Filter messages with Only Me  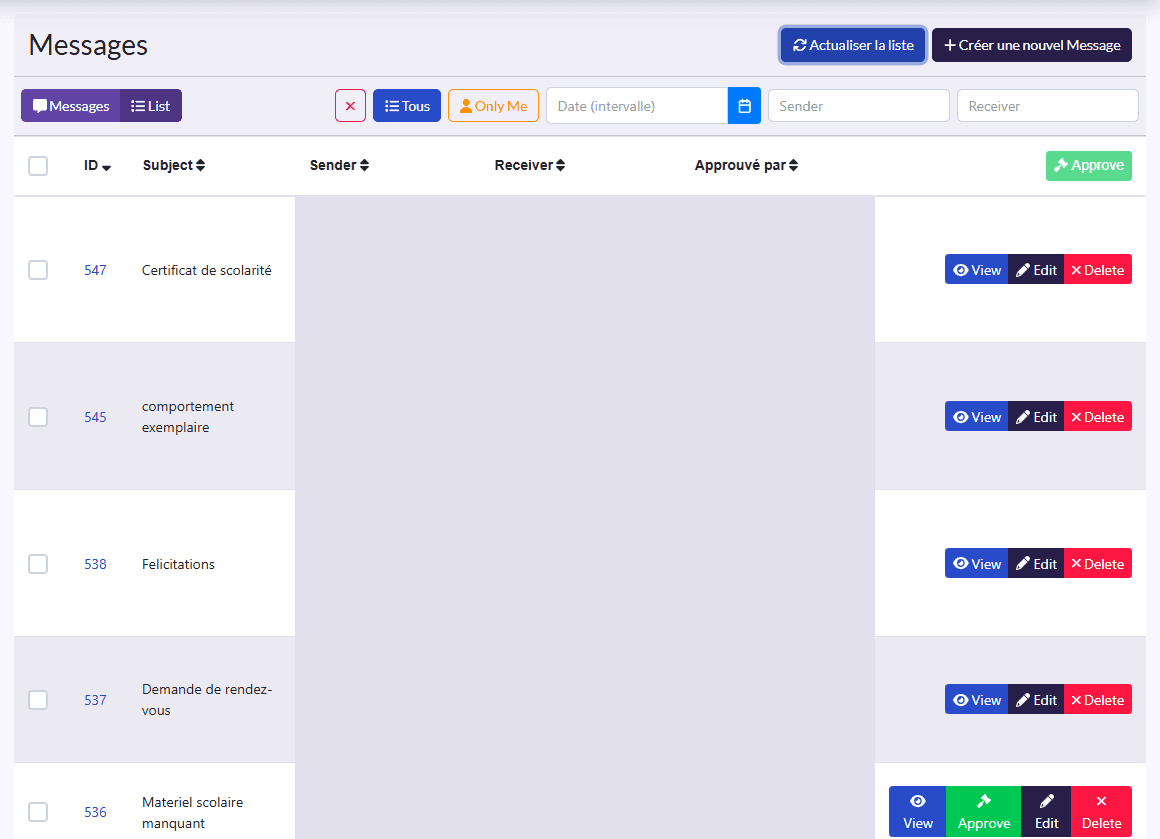[493, 106]
